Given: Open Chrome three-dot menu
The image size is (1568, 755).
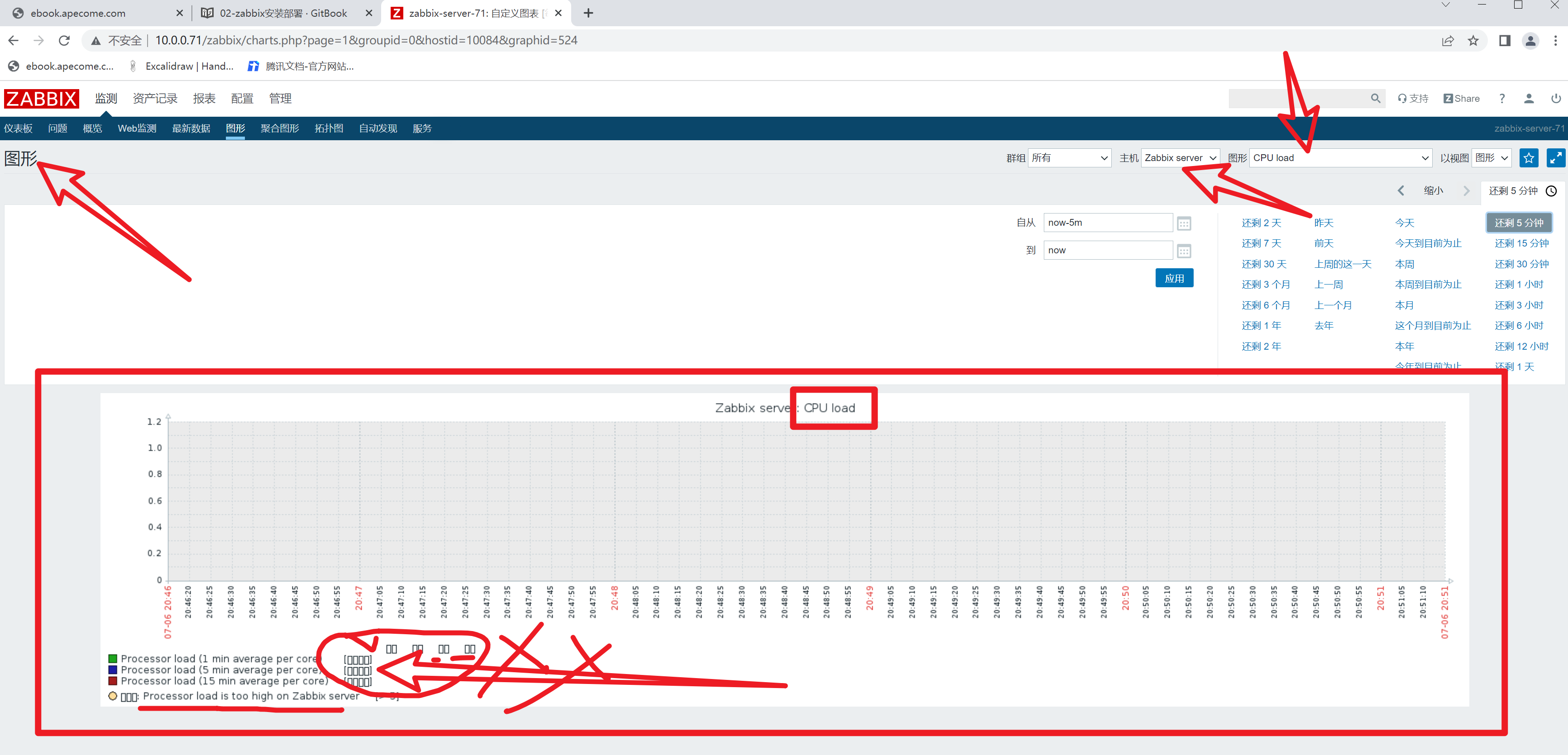Looking at the screenshot, I should coord(1555,41).
